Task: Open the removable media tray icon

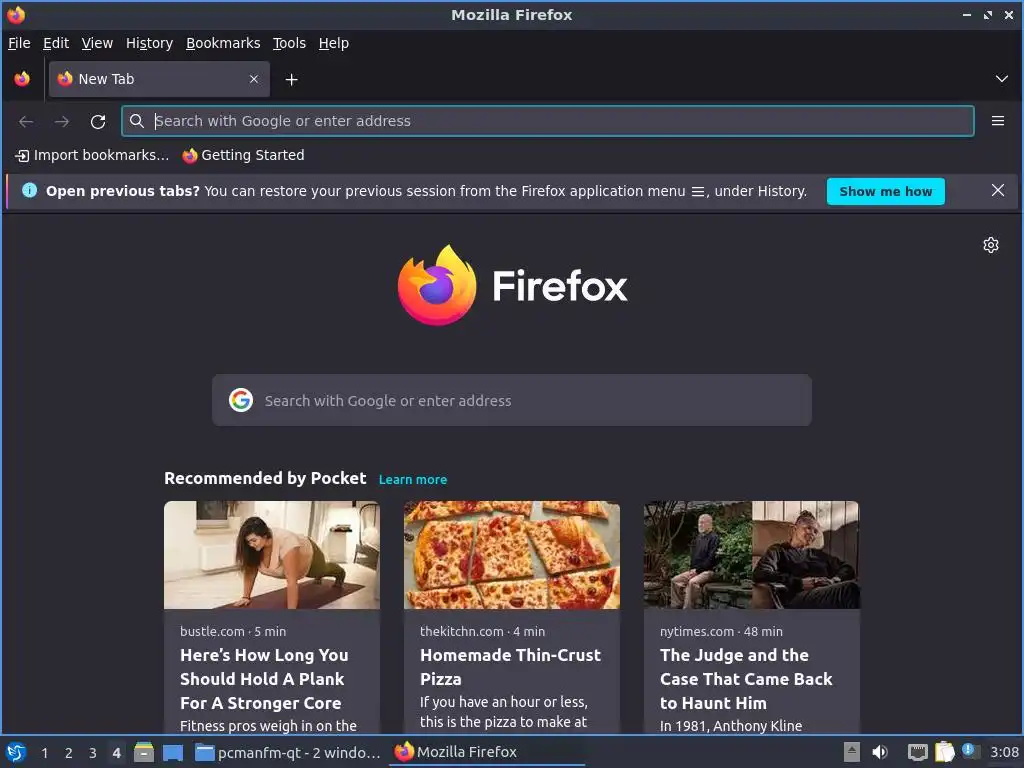Action: pos(851,752)
